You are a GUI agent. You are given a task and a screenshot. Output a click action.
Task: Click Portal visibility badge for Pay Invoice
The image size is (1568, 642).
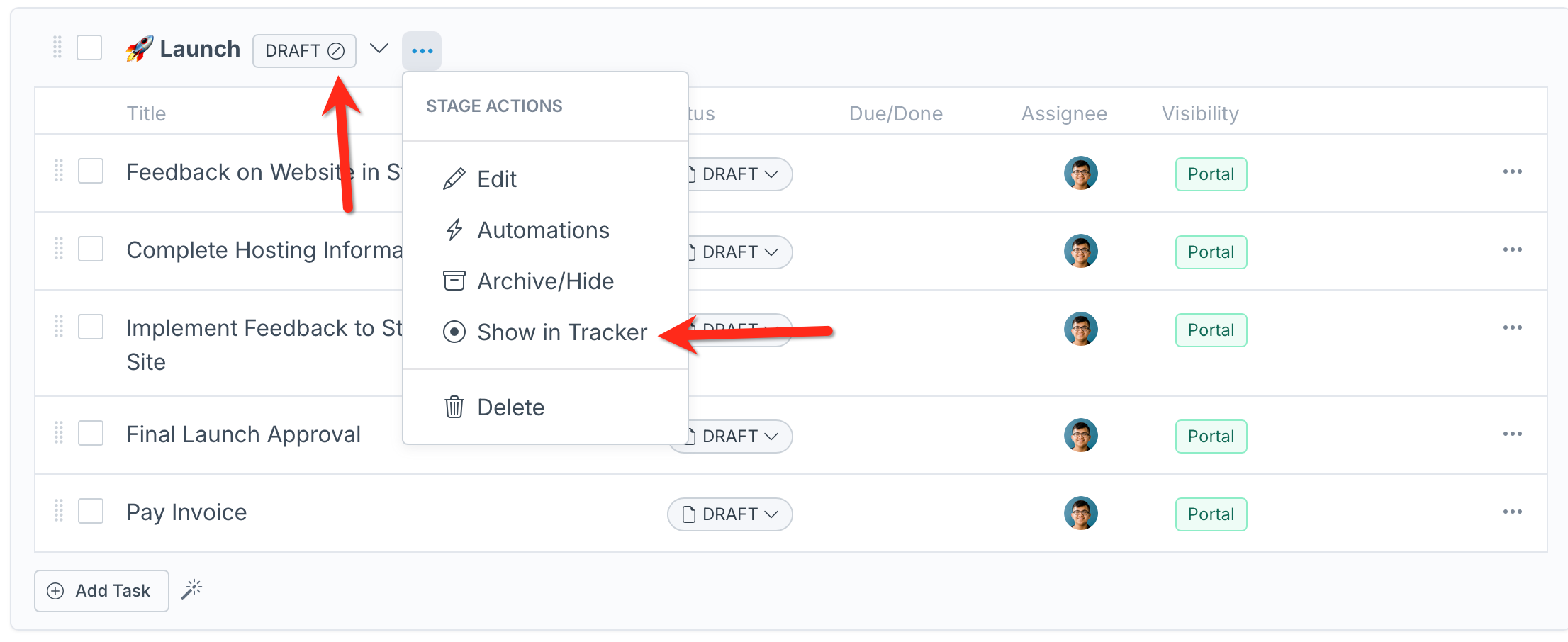point(1211,514)
